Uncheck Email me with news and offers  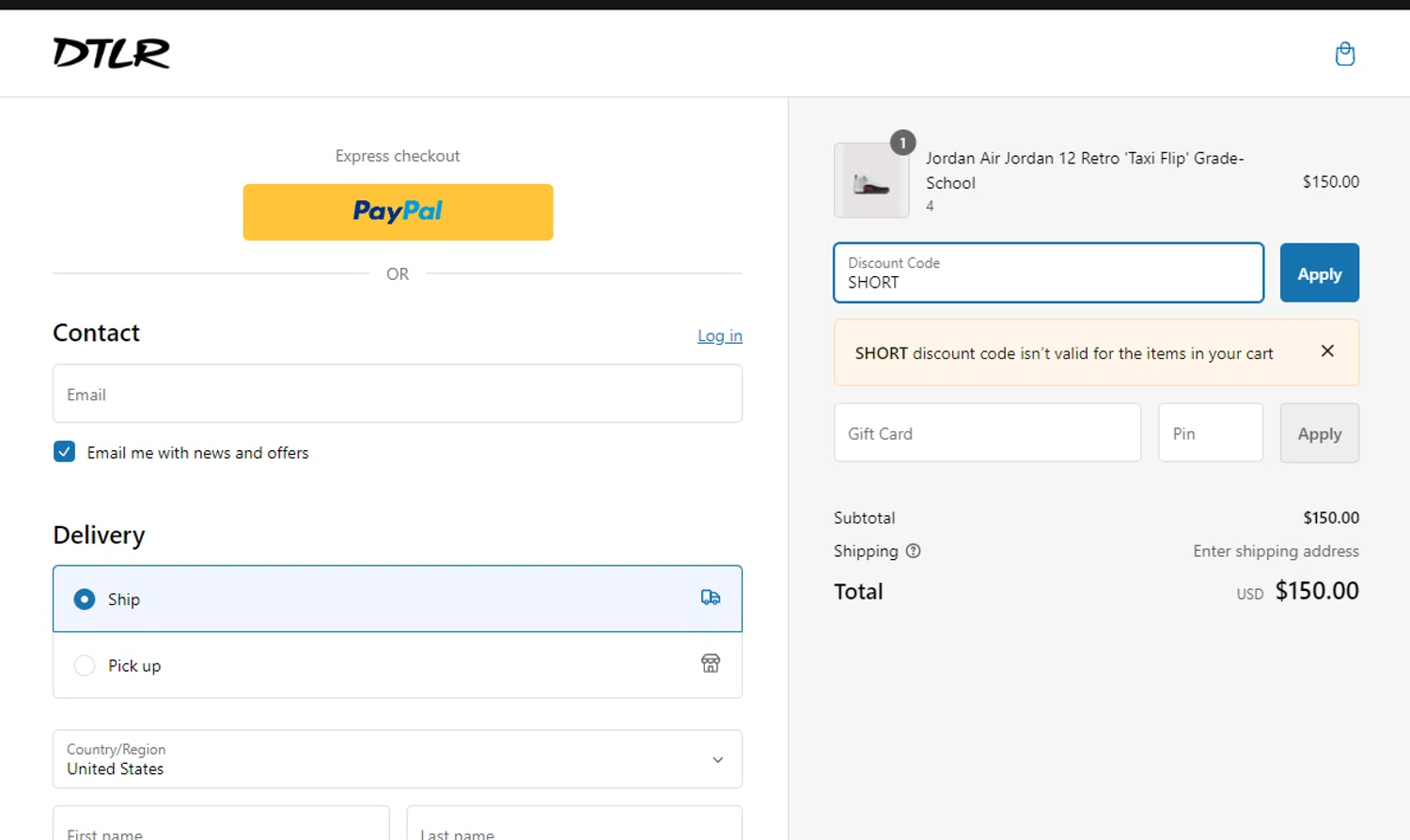coord(64,452)
